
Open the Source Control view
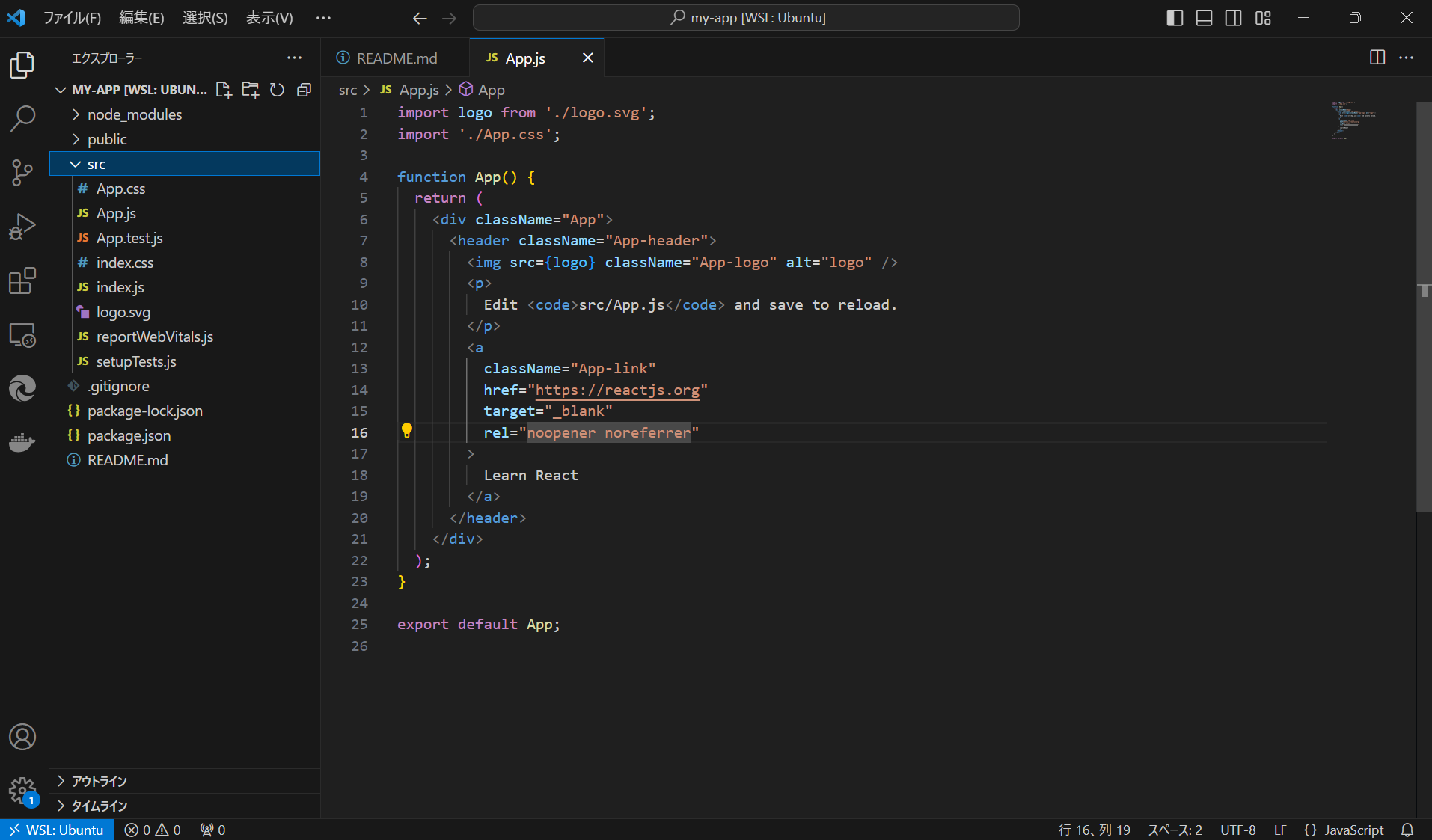coord(22,173)
